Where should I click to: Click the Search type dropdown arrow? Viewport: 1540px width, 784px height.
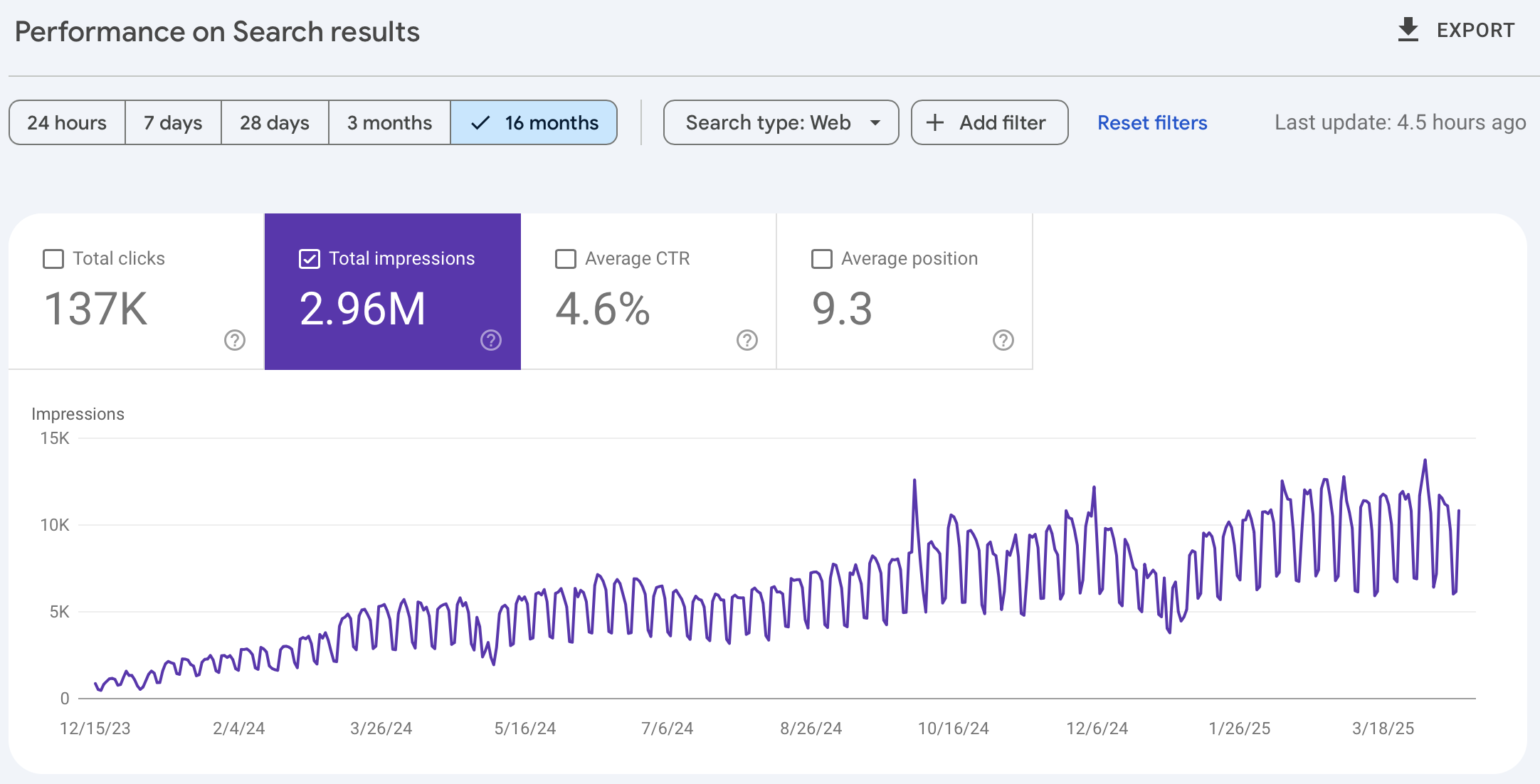[x=875, y=122]
